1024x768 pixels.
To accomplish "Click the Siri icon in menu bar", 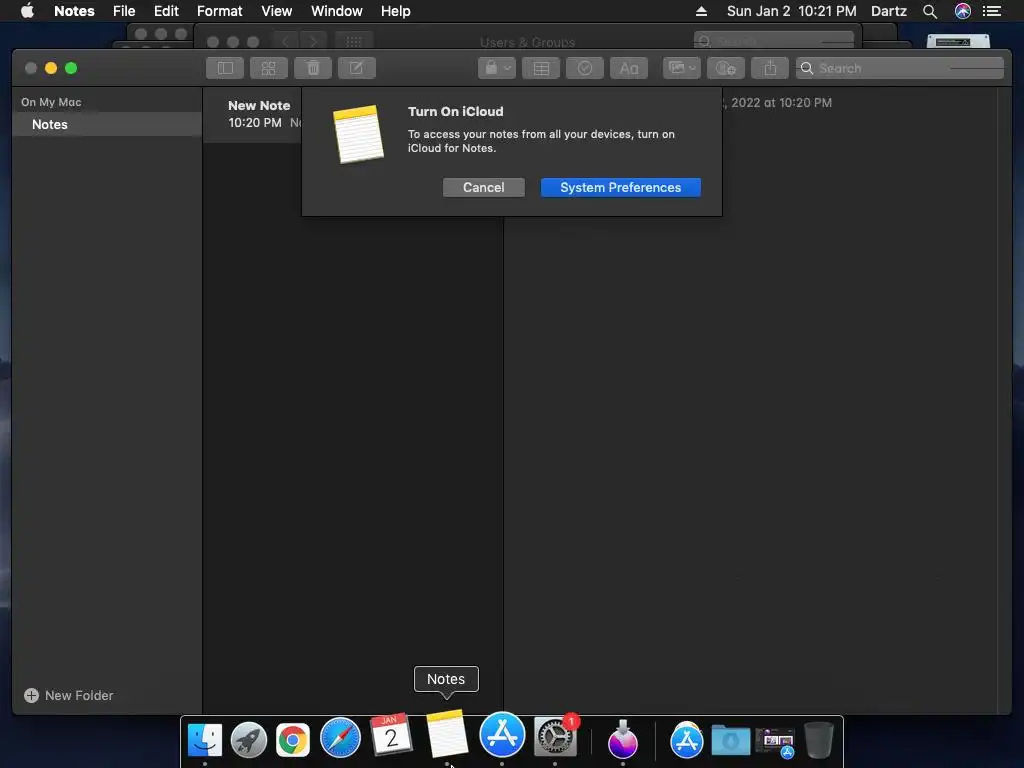I will click(x=963, y=11).
